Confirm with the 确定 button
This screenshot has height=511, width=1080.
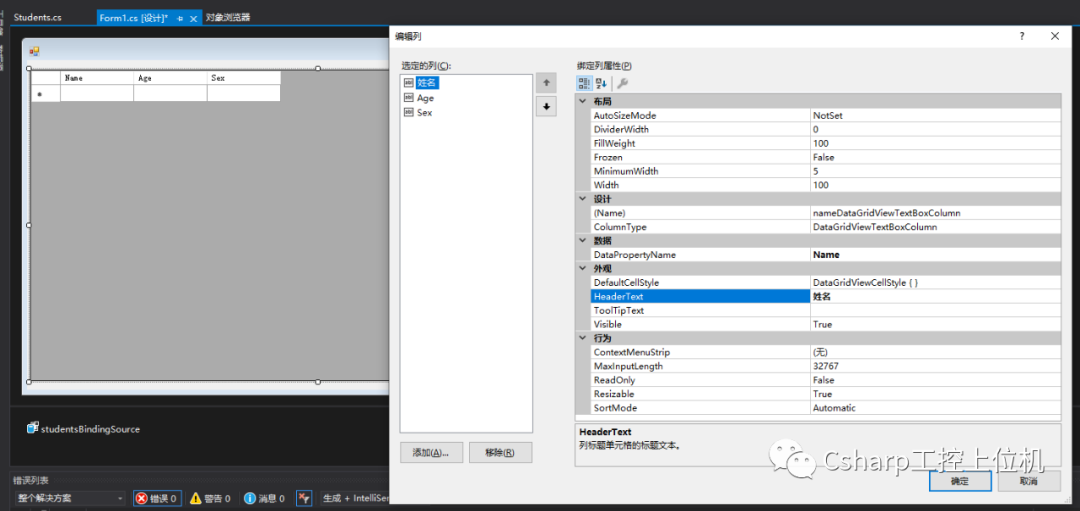[x=959, y=481]
